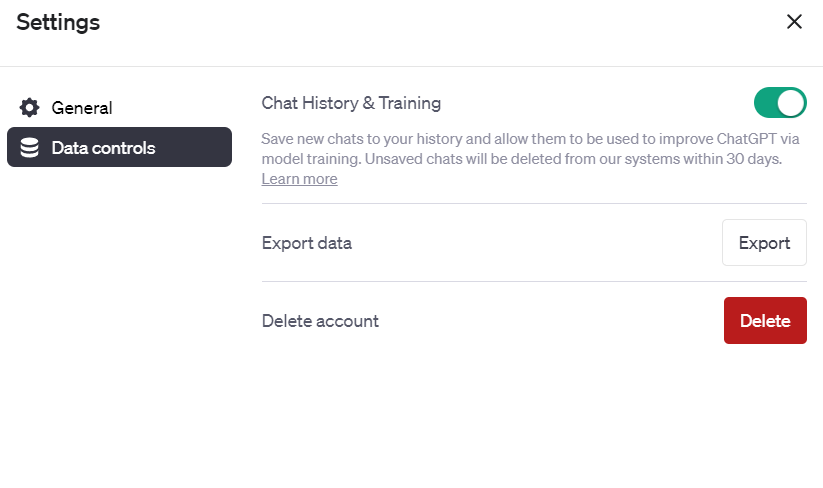Viewport: 823px width, 488px height.
Task: Click the database stack icon for Data controls
Action: click(x=30, y=148)
